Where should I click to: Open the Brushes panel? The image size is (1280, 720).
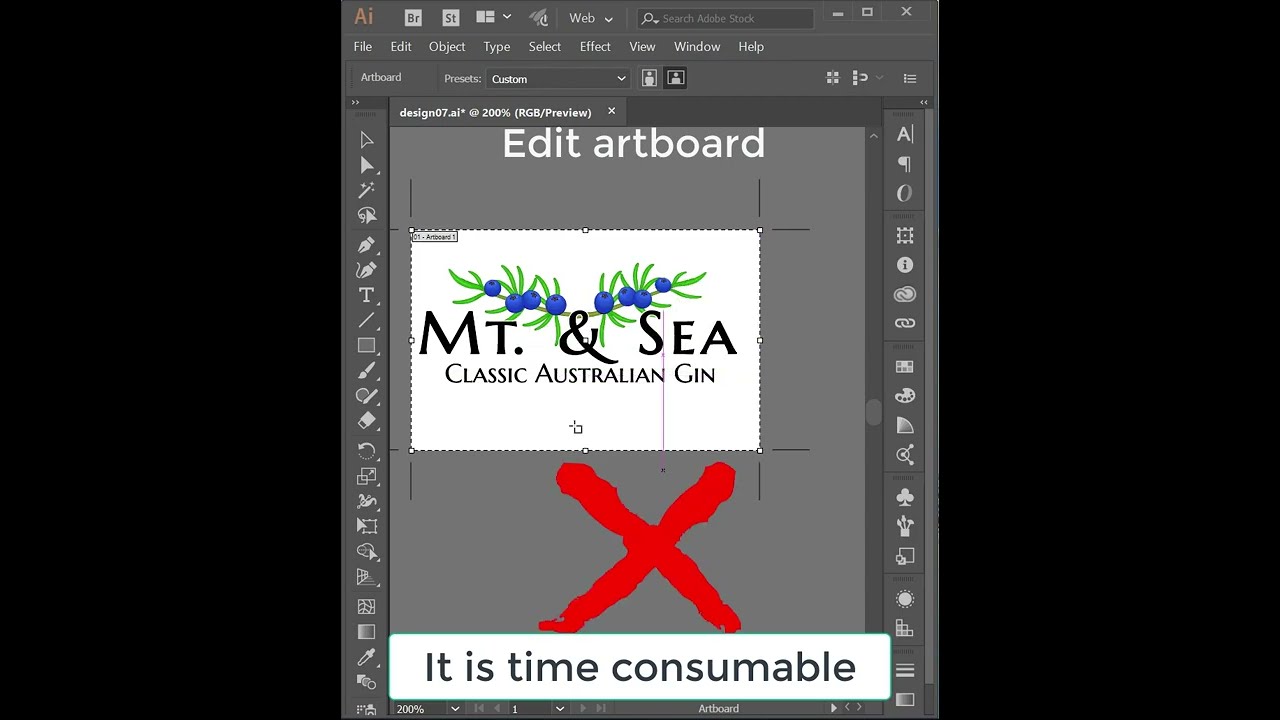click(905, 526)
